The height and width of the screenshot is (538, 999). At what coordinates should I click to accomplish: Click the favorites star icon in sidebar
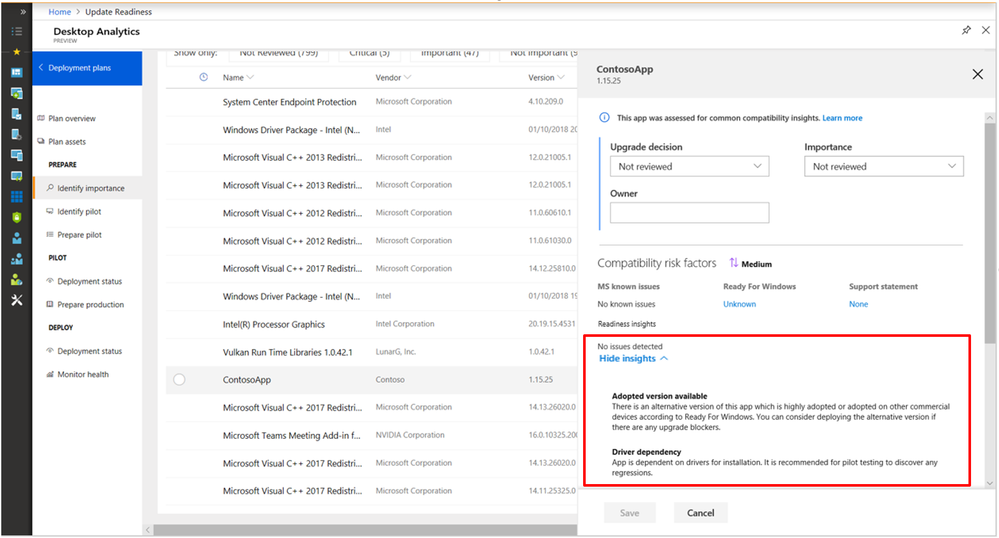coord(16,51)
